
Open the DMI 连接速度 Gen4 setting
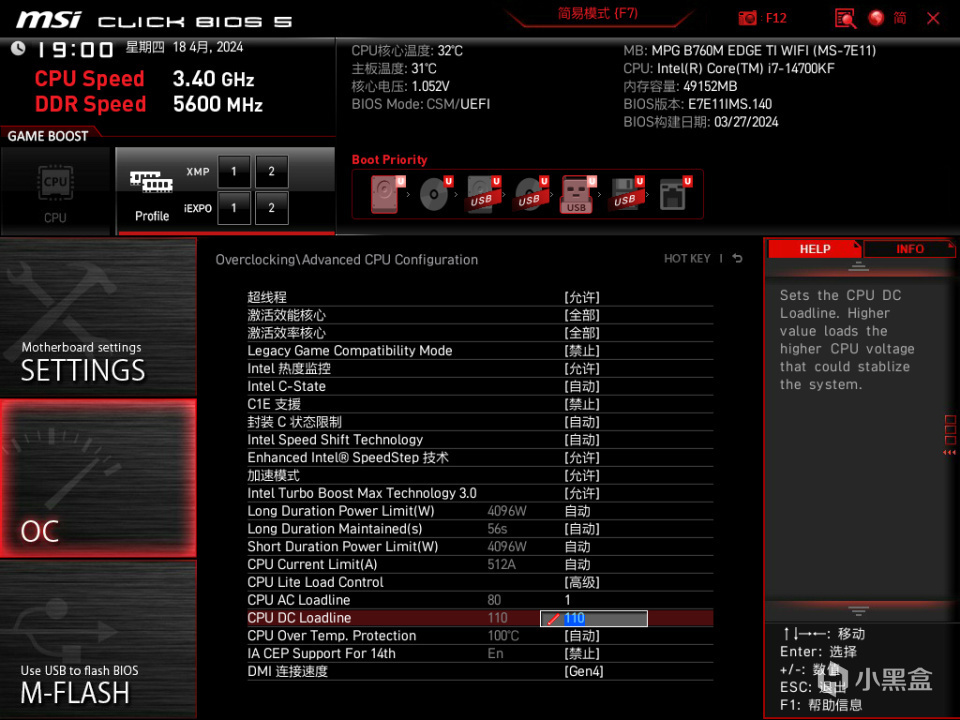pyautogui.click(x=583, y=672)
